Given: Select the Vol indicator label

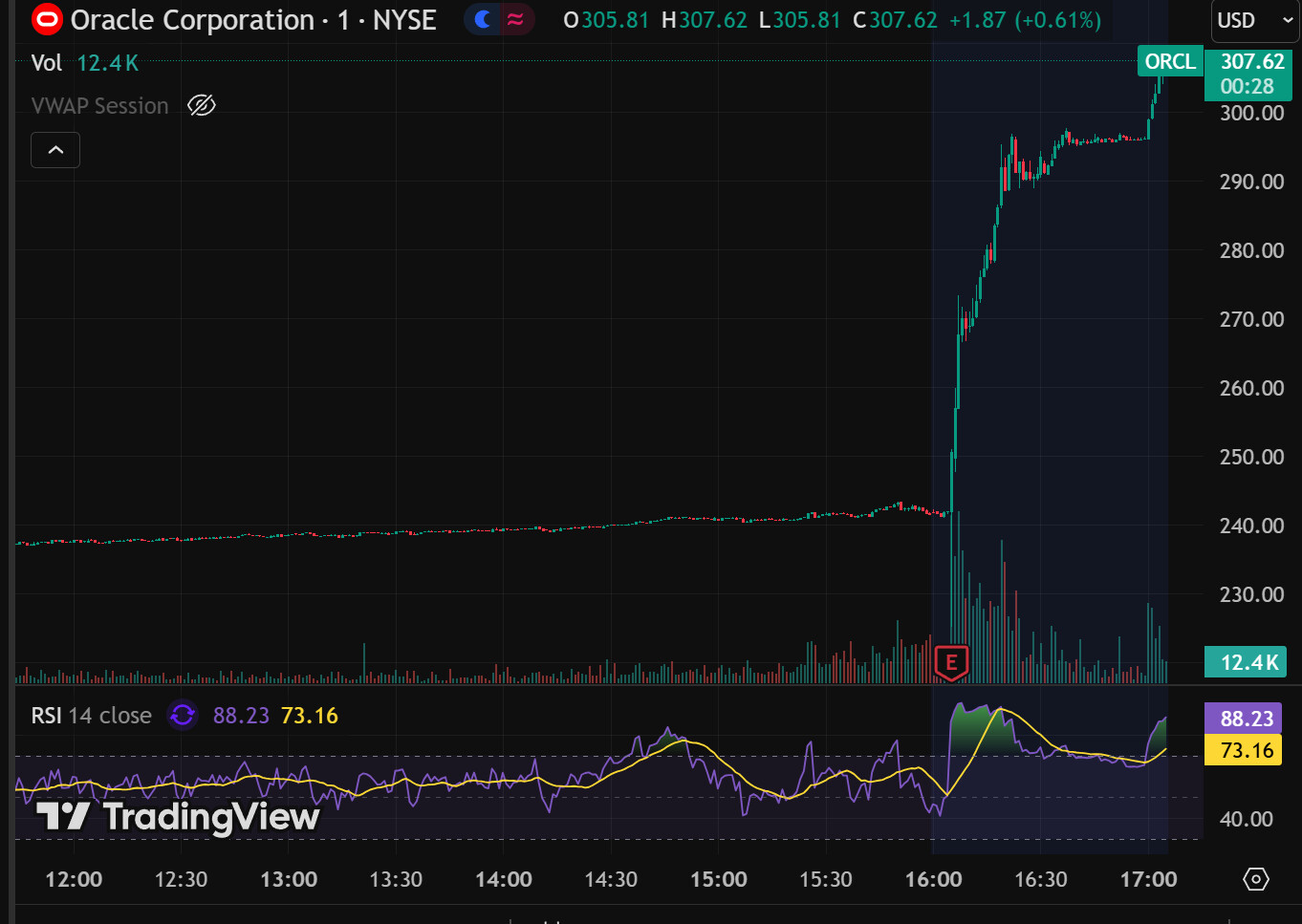Looking at the screenshot, I should coord(47,63).
